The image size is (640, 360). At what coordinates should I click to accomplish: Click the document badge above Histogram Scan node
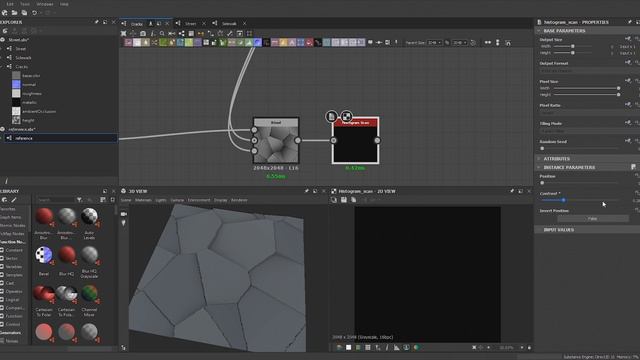pyautogui.click(x=331, y=117)
